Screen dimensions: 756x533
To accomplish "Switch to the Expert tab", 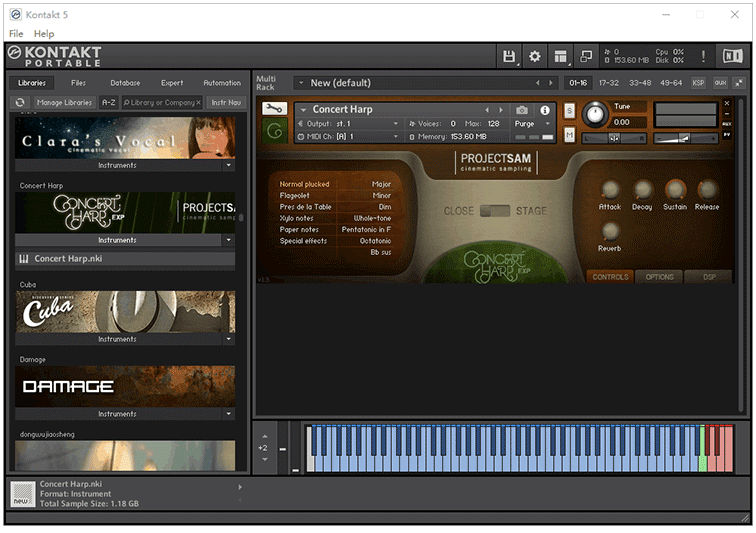I will click(172, 83).
